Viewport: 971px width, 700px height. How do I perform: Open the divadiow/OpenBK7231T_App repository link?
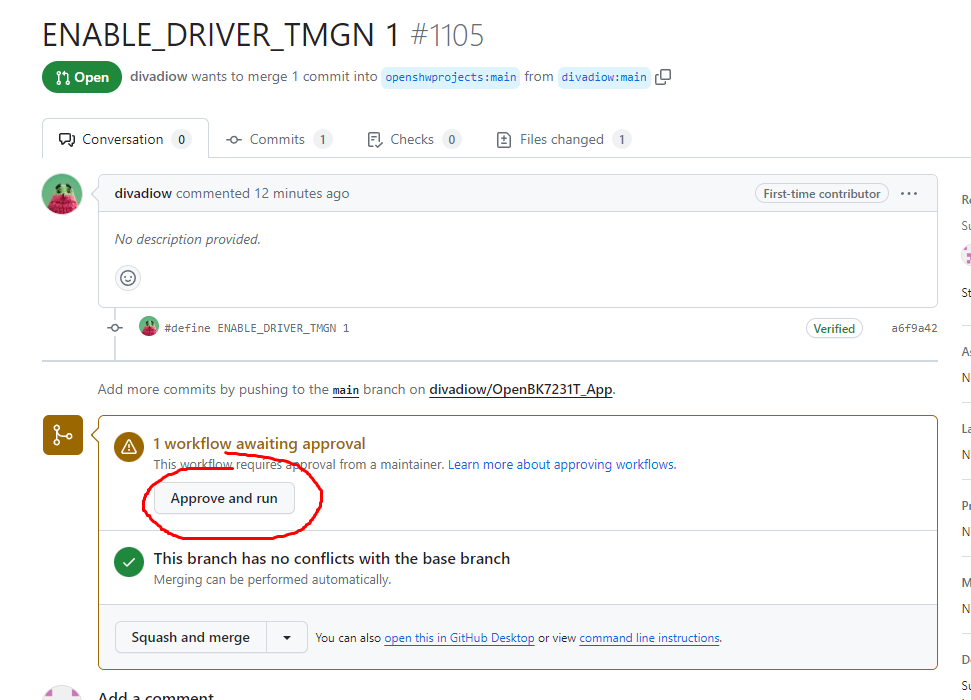point(521,390)
